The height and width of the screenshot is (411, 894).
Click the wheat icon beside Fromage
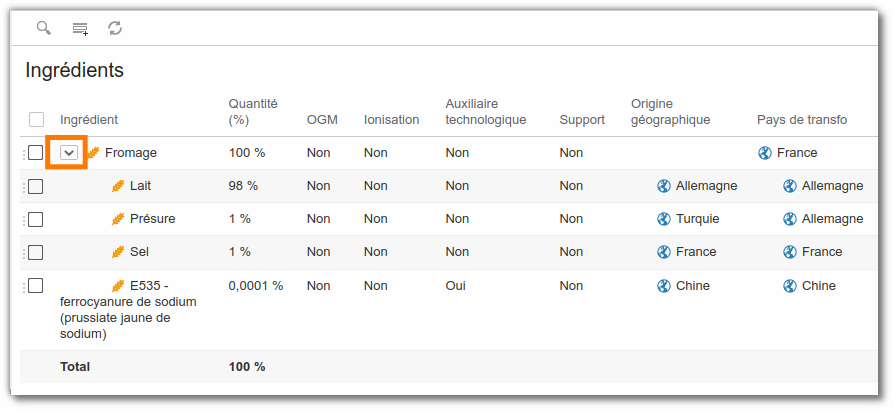pos(94,153)
